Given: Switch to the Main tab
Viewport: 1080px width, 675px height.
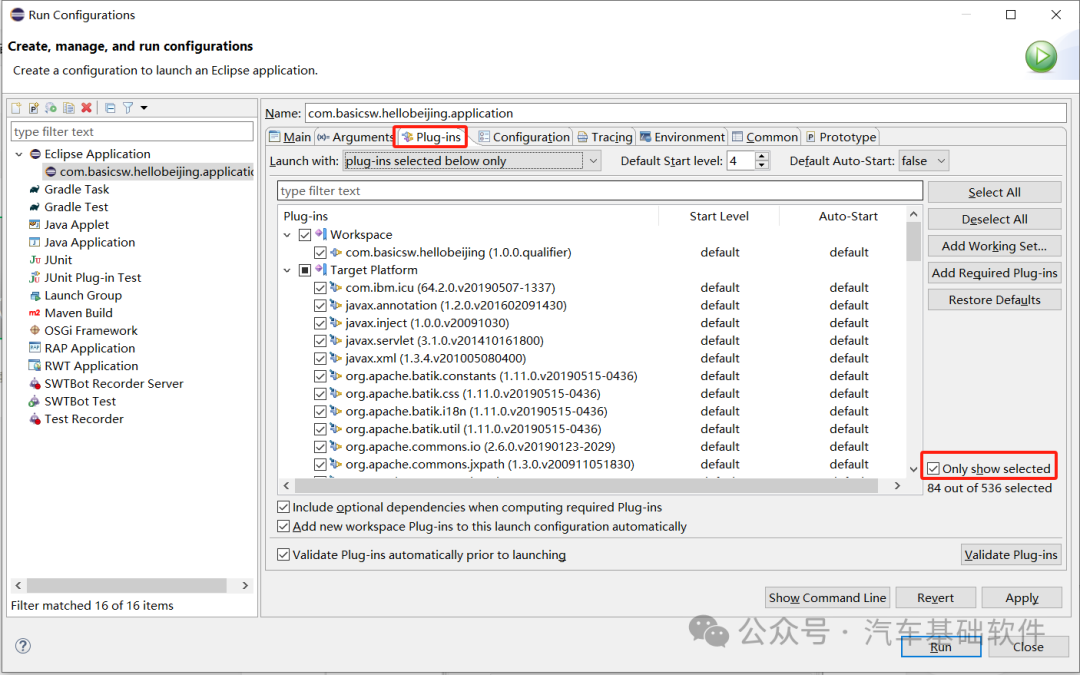Looking at the screenshot, I should point(290,137).
